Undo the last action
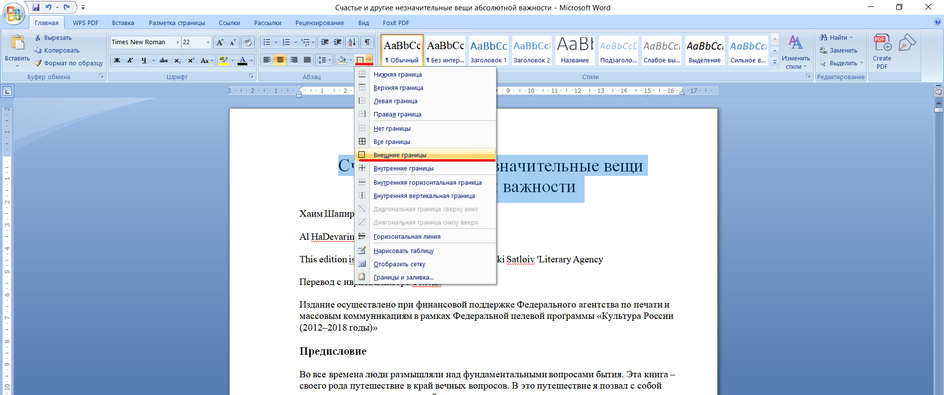Screen dimensions: 944x395 pos(49,7)
